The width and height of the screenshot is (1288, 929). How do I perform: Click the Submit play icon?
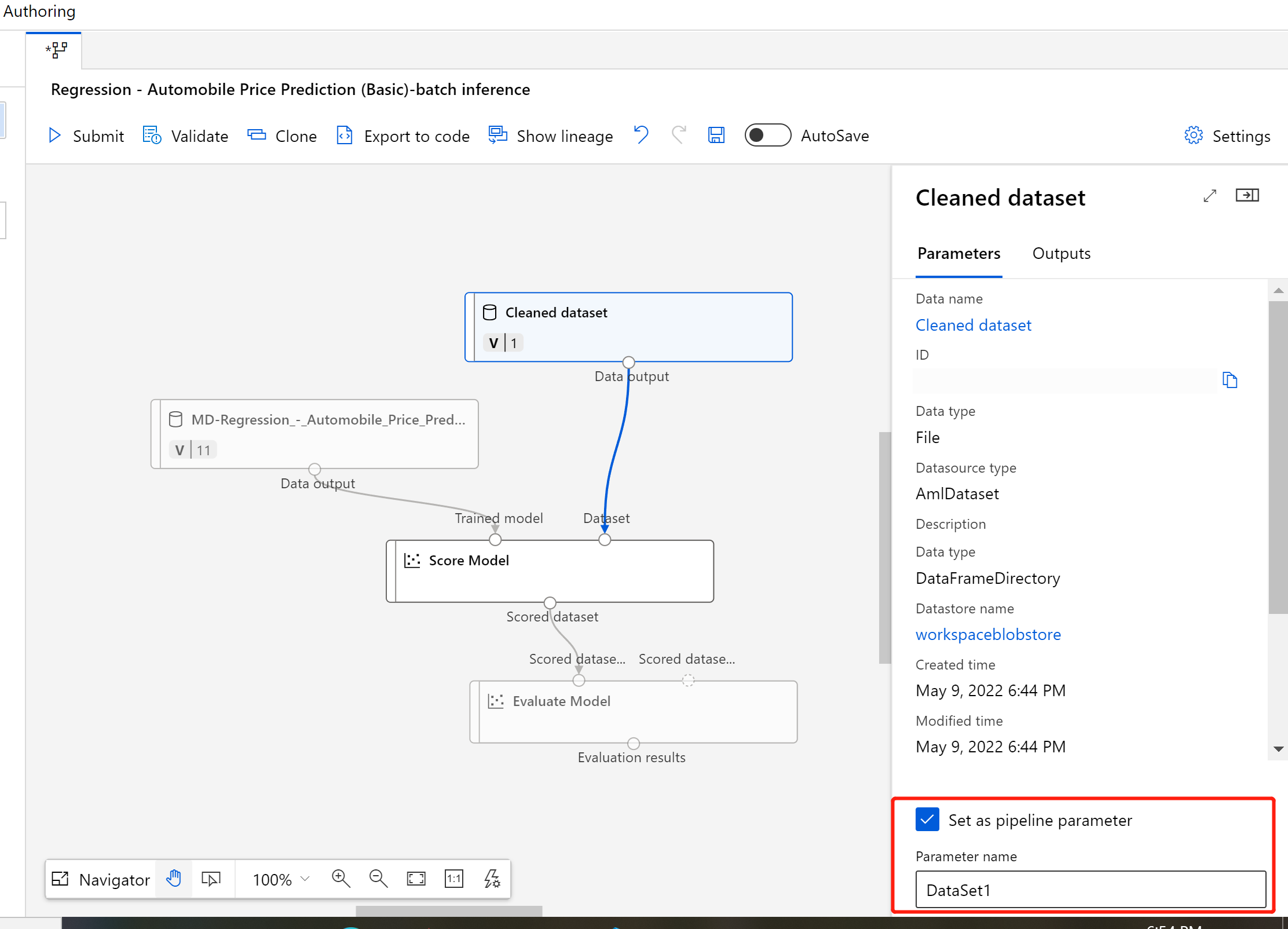point(55,136)
